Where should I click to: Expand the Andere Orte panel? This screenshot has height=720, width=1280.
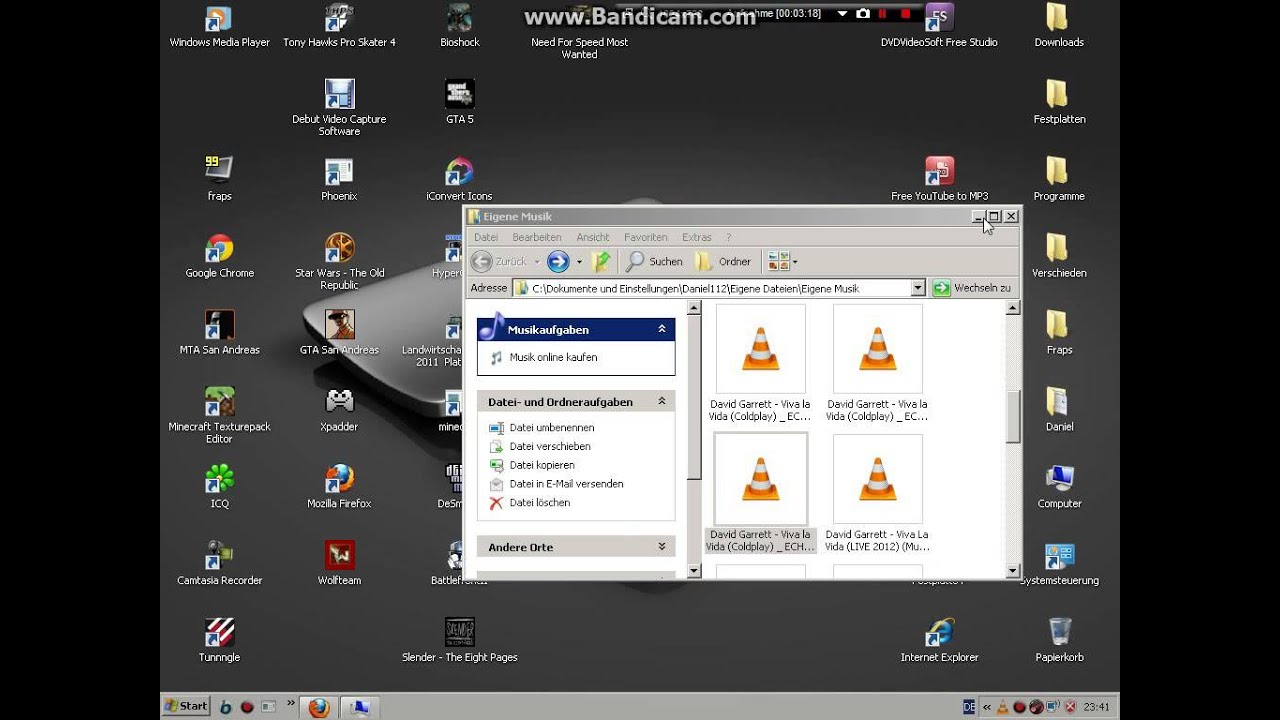click(661, 547)
